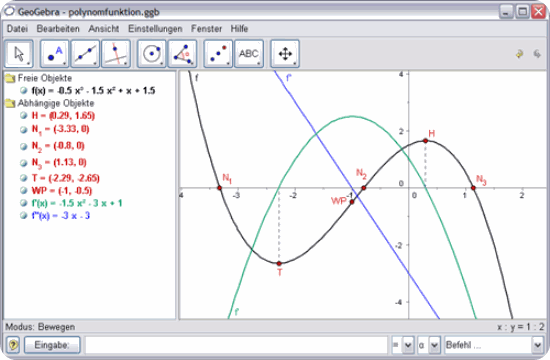Open the Befehl command dropdown
The image size is (550, 360).
538,345
